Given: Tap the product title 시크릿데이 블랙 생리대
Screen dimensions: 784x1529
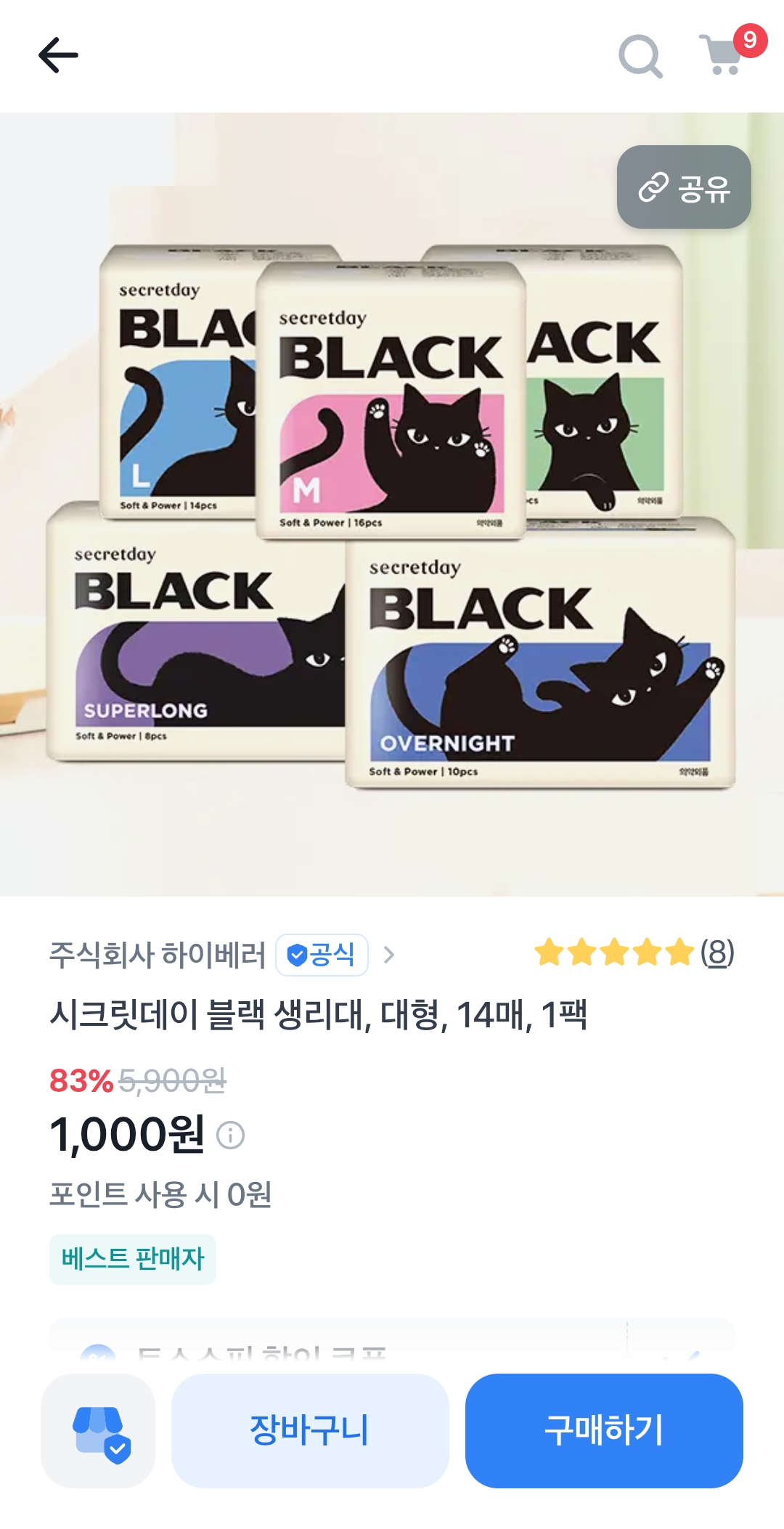Looking at the screenshot, I should (318, 1014).
